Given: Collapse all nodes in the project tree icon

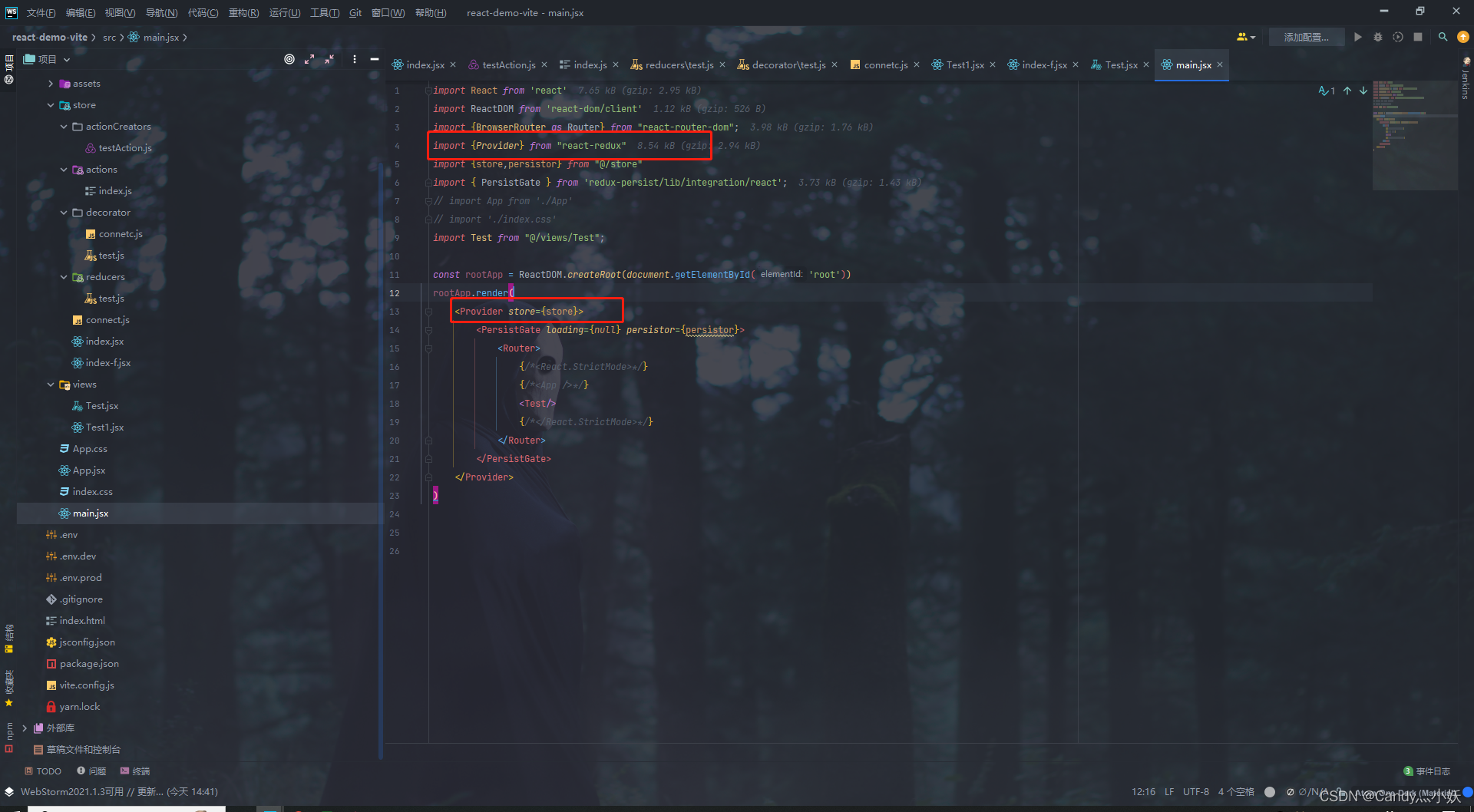Looking at the screenshot, I should tap(329, 58).
